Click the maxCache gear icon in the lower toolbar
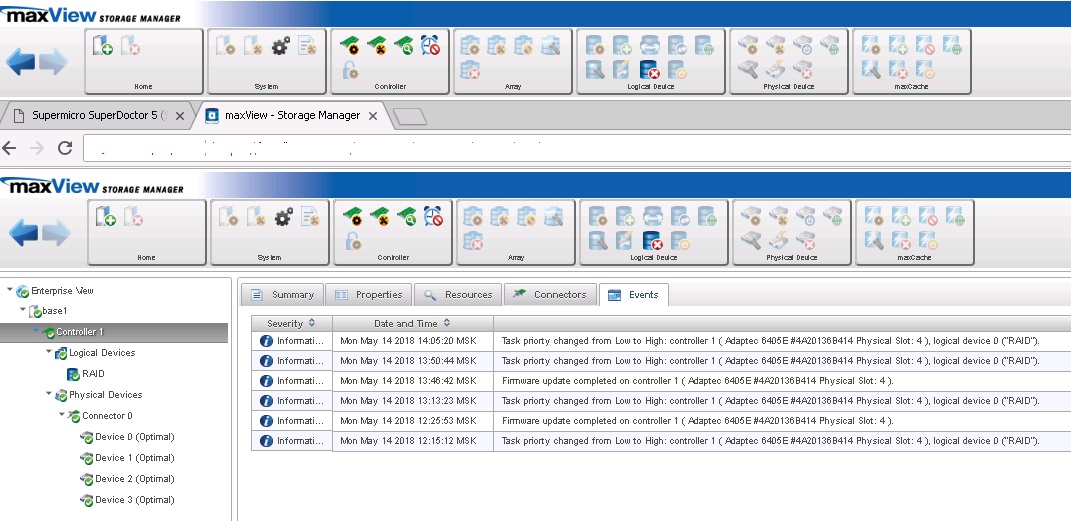Viewport: 1071px width, 521px height. tap(874, 217)
